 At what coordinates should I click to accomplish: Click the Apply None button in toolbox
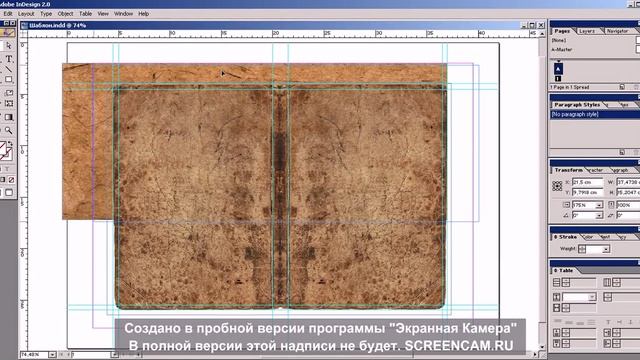click(11, 180)
